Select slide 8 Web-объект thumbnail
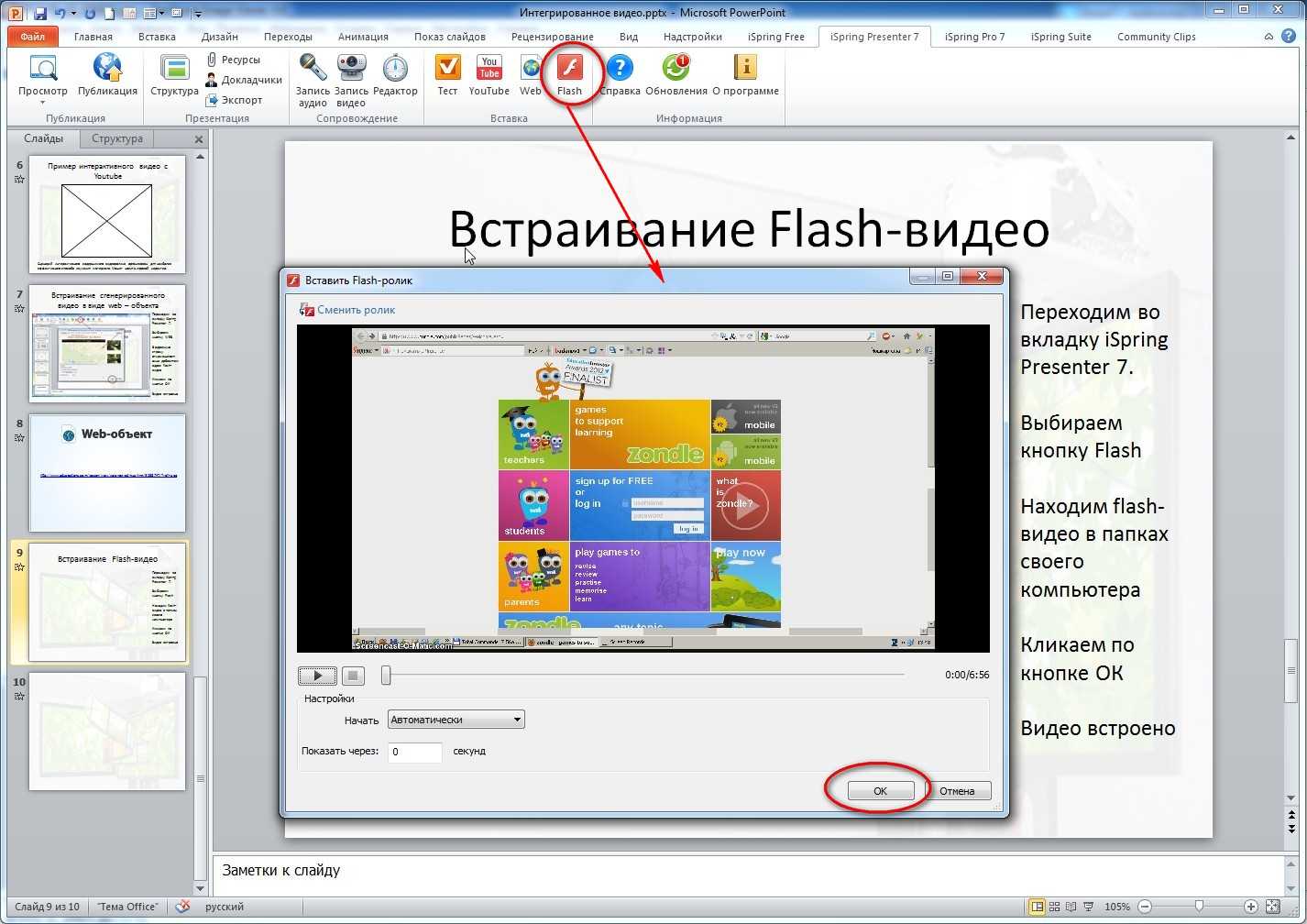 [x=107, y=473]
